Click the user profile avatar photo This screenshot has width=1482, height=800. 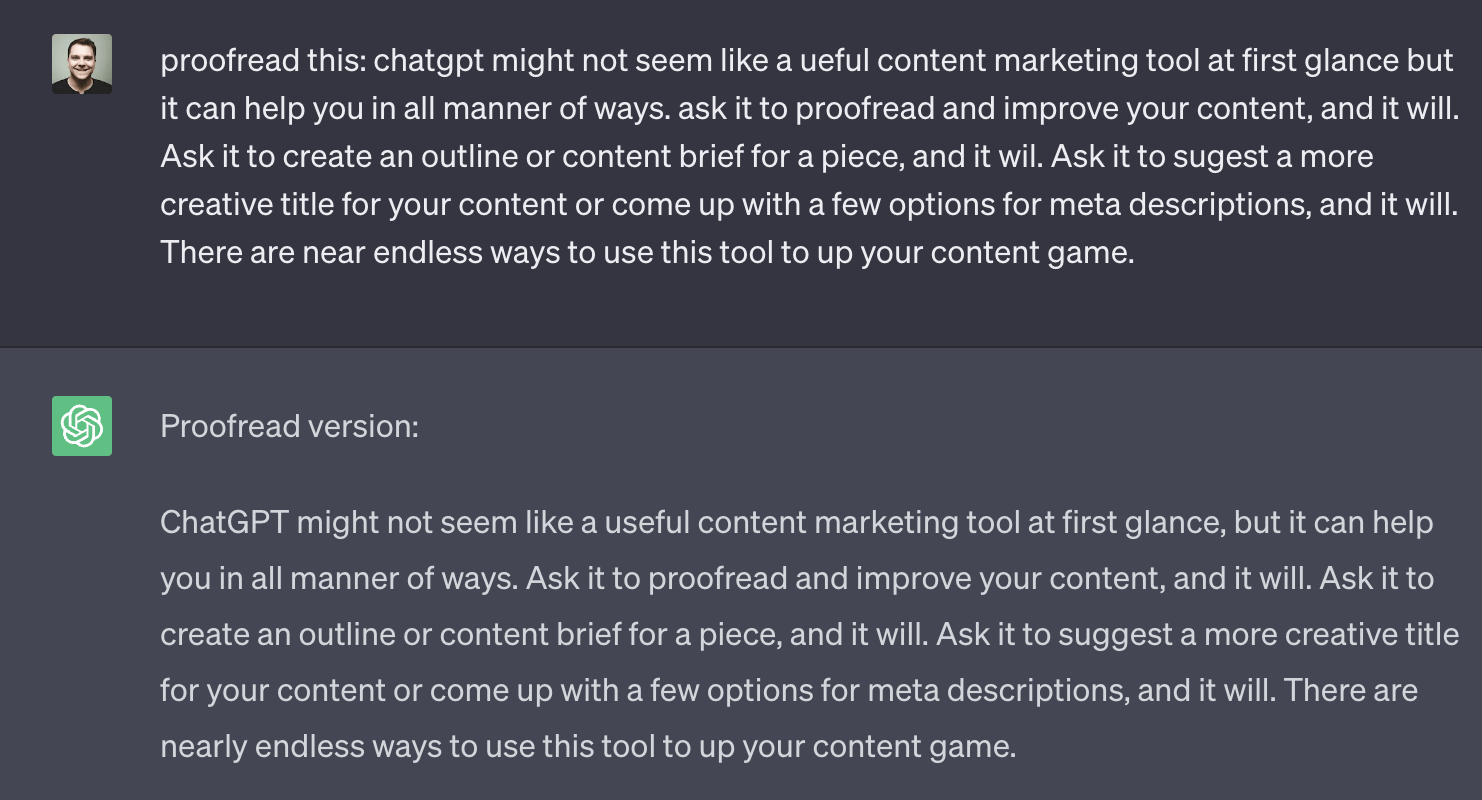pos(82,64)
